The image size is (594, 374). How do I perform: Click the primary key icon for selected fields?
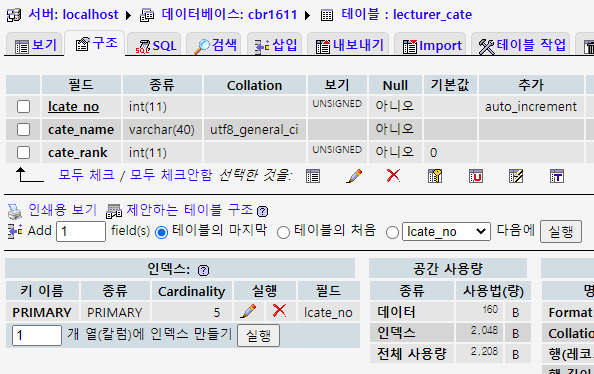click(435, 176)
